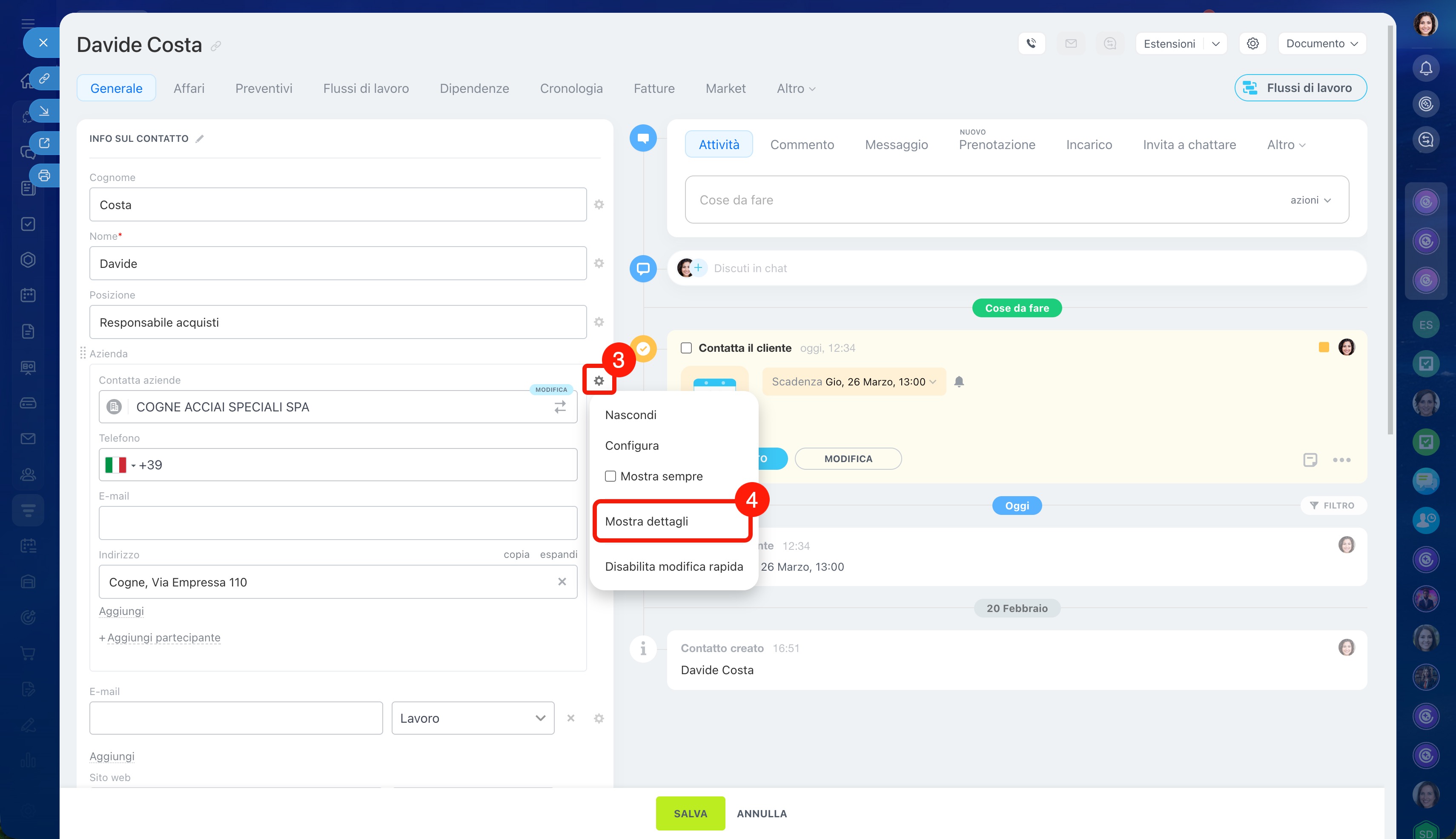The width and height of the screenshot is (1456, 839).
Task: Click the gear icon beside Contatta aziende
Action: pyautogui.click(x=599, y=380)
